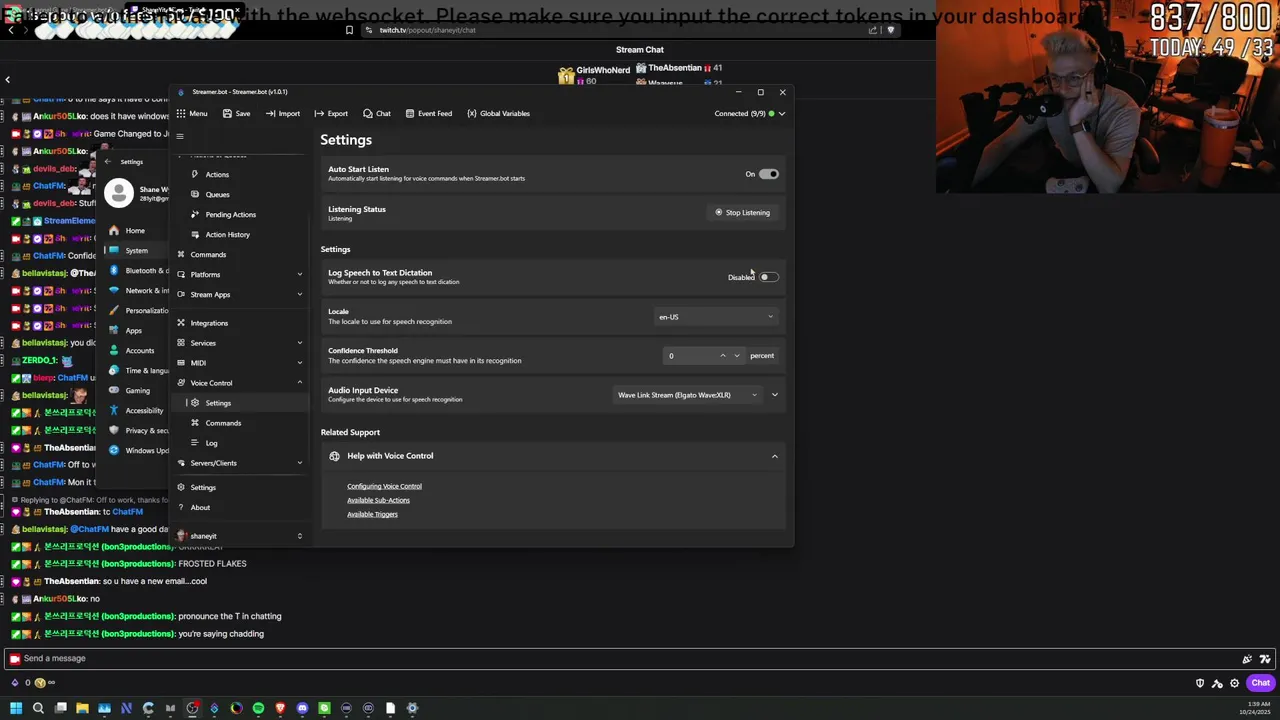Expand the MIDI sidebar section

click(x=240, y=363)
